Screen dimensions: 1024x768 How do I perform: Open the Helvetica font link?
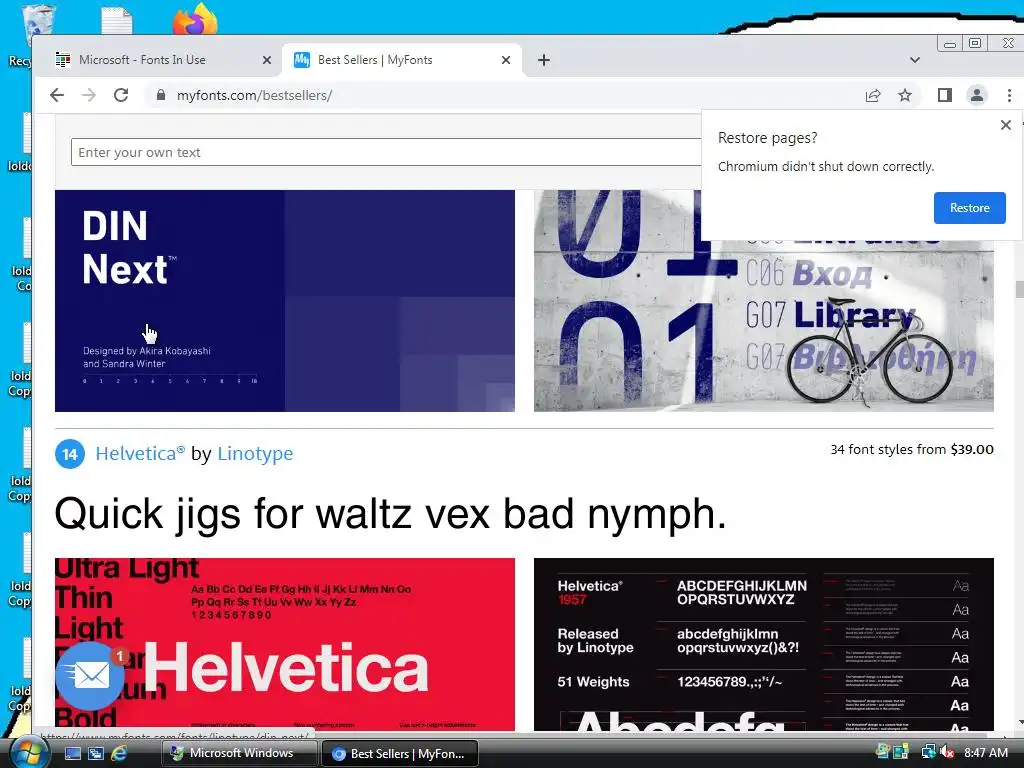click(140, 453)
